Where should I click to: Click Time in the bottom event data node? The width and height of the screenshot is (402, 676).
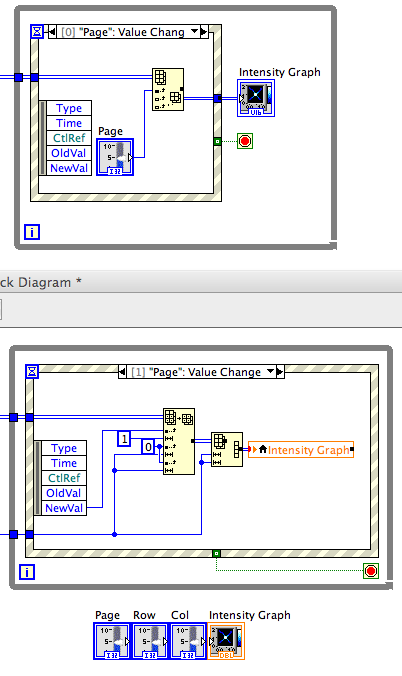coord(64,463)
